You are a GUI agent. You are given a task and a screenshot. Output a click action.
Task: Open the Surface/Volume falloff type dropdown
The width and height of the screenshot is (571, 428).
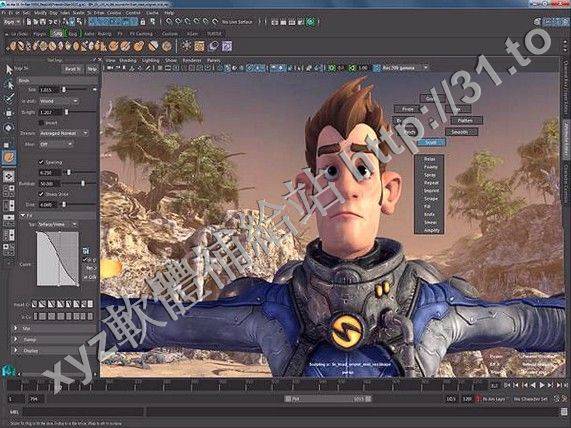tap(57, 224)
